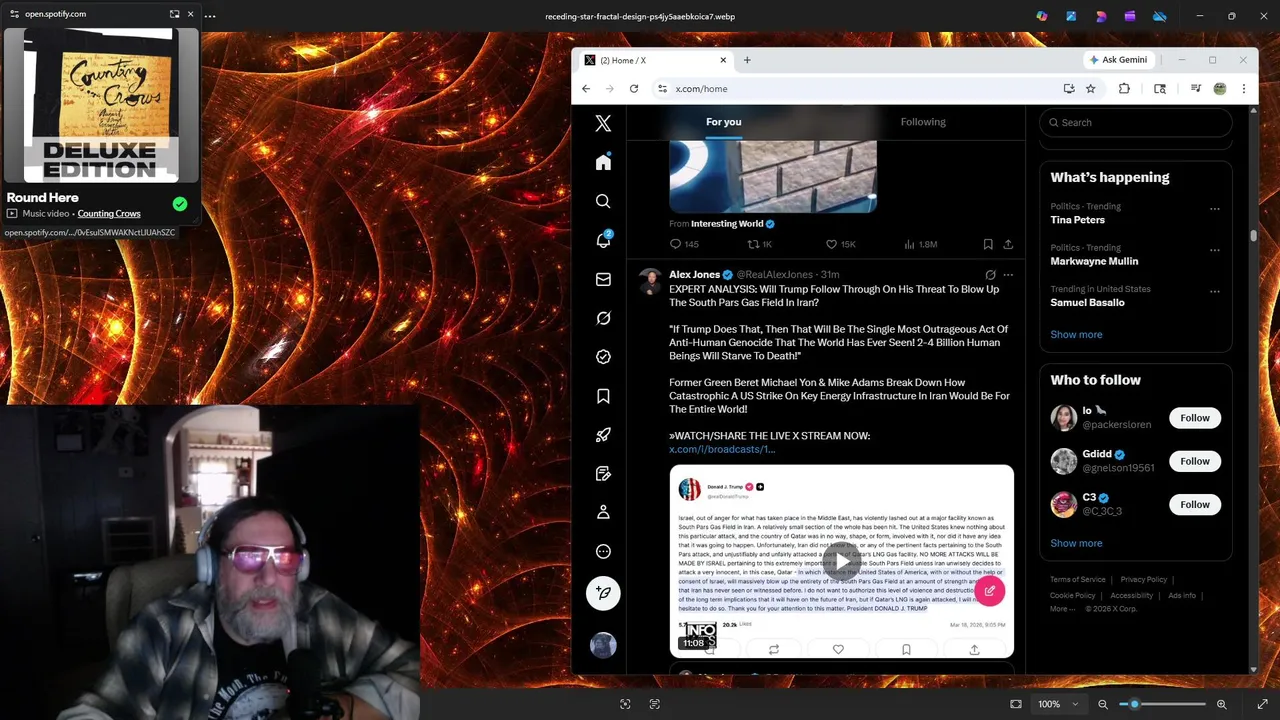
Task: Follow the Gdidd account
Action: [1194, 461]
